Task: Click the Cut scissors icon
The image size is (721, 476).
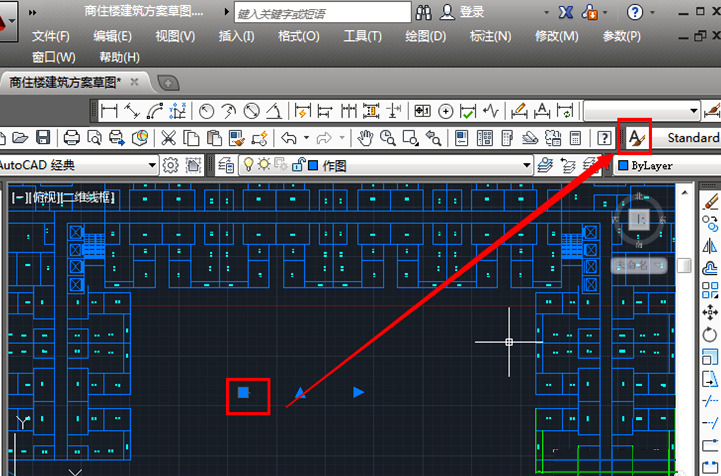Action: pos(169,137)
